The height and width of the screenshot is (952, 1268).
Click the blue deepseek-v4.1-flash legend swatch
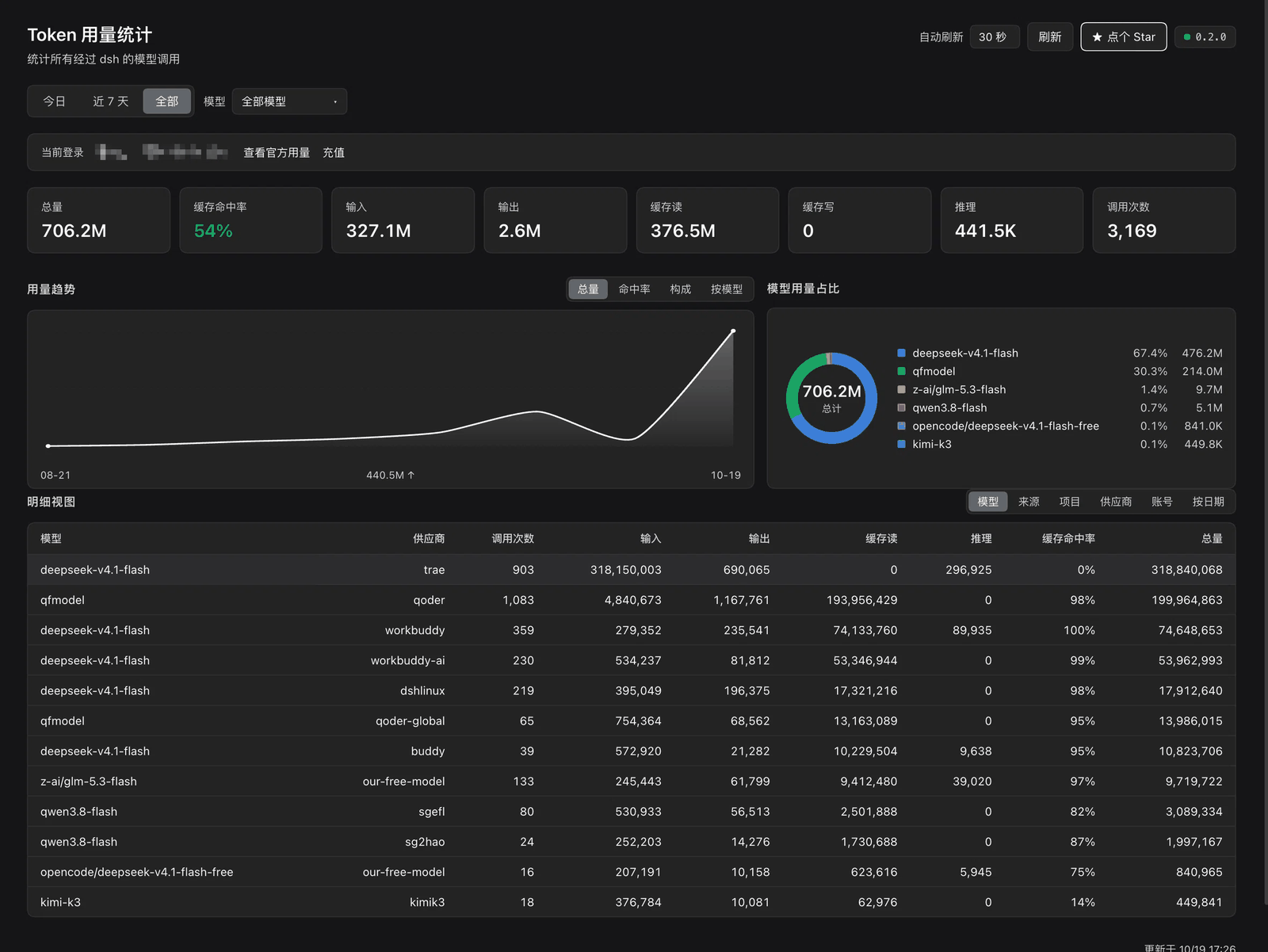[901, 354]
